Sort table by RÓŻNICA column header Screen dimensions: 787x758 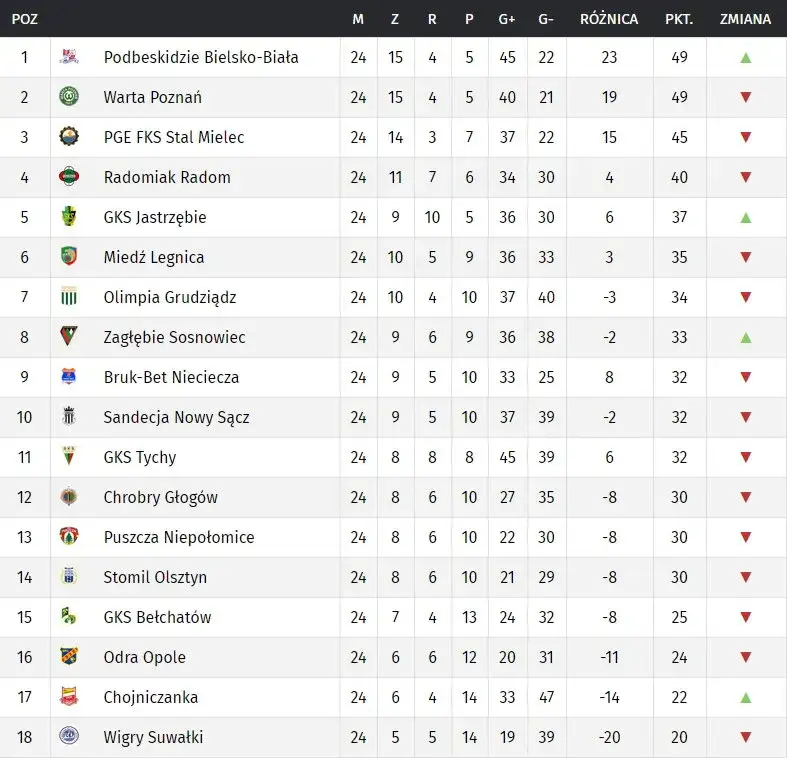click(609, 19)
